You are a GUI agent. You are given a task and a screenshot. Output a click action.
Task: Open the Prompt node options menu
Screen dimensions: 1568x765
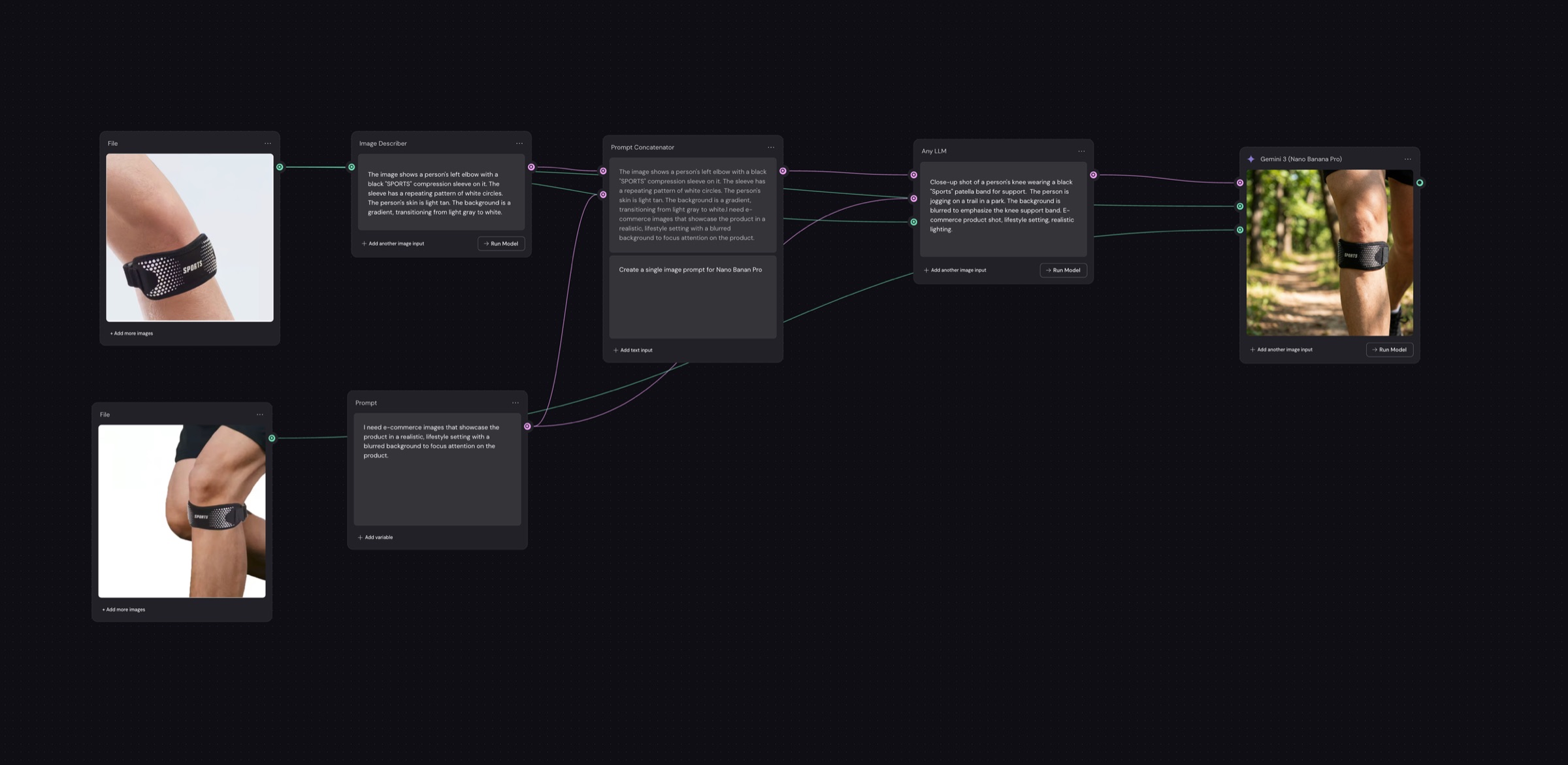pos(515,403)
